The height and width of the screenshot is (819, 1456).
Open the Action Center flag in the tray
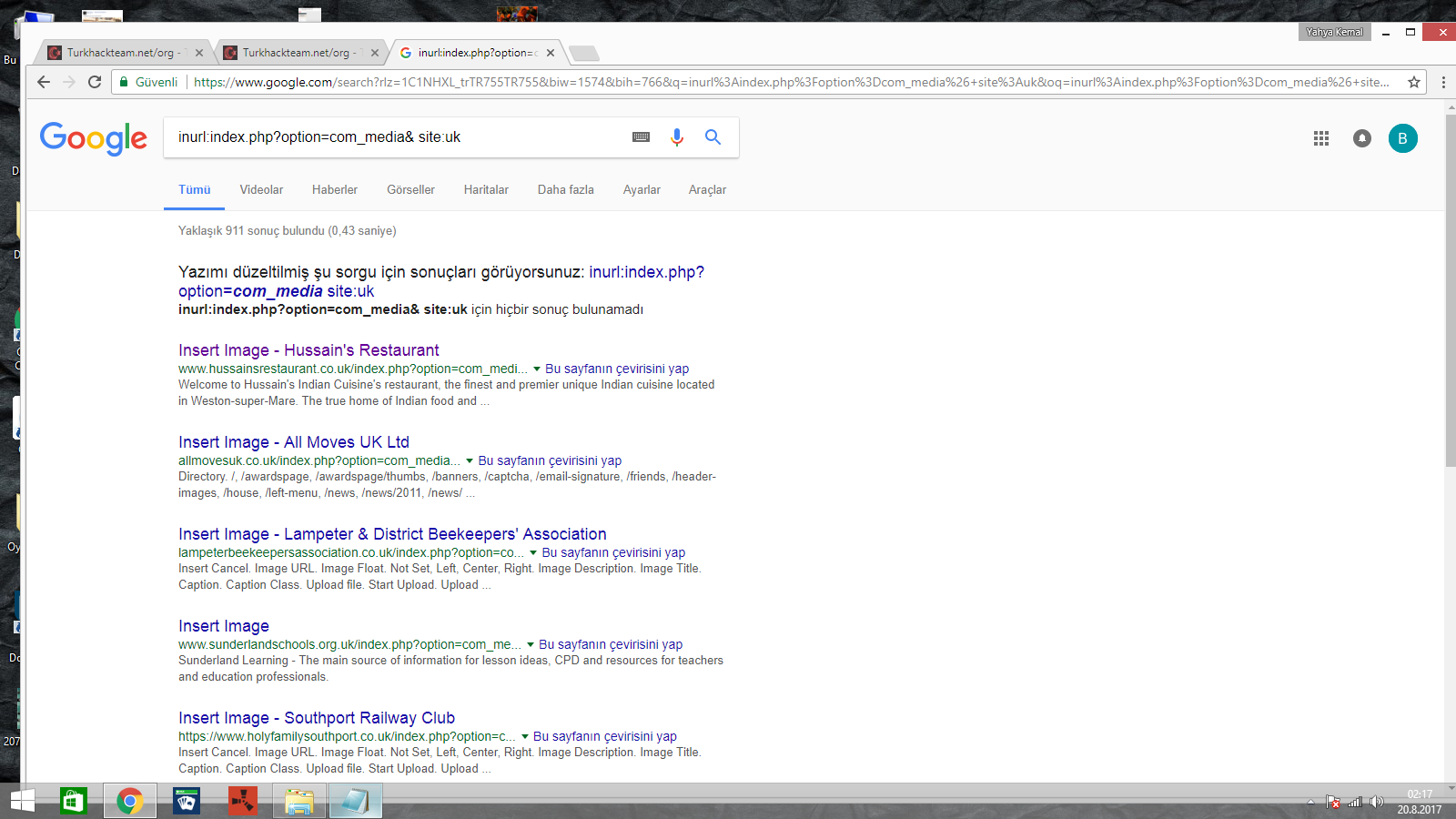point(1333,802)
